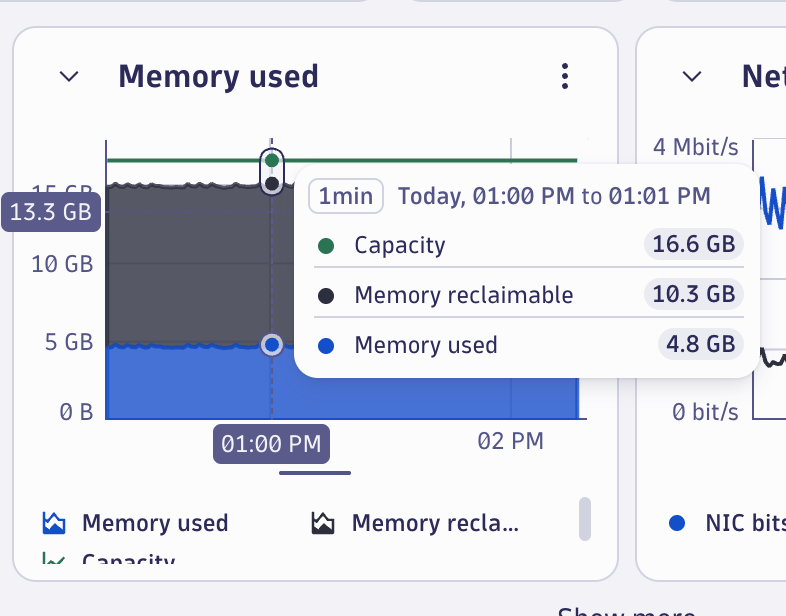Click the green Capacity data point on chart

[271, 160]
